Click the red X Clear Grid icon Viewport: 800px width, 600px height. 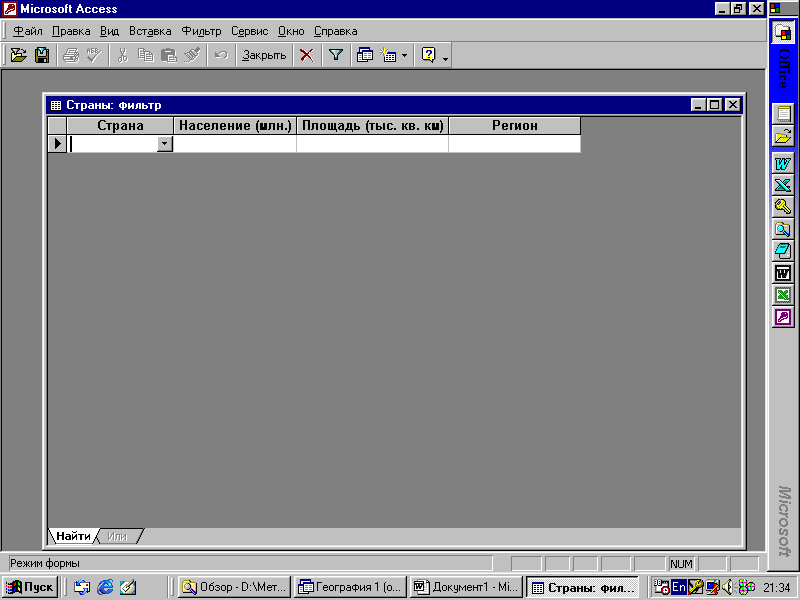pyautogui.click(x=307, y=55)
